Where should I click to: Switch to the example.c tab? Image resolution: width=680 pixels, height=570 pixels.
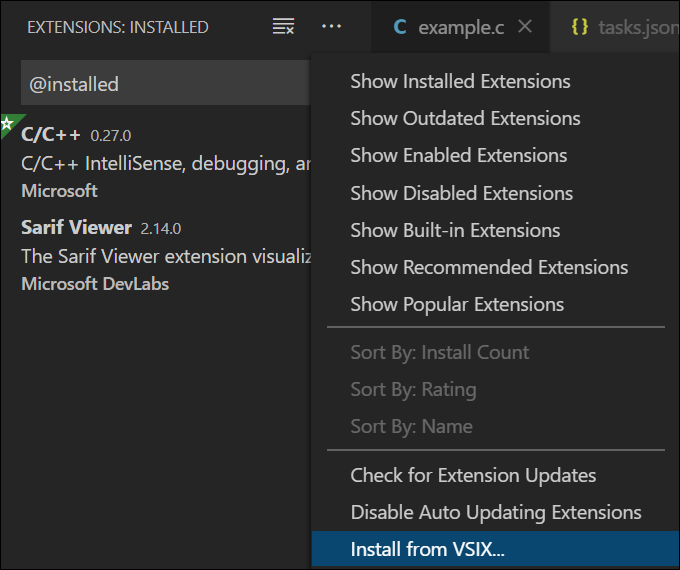point(461,27)
